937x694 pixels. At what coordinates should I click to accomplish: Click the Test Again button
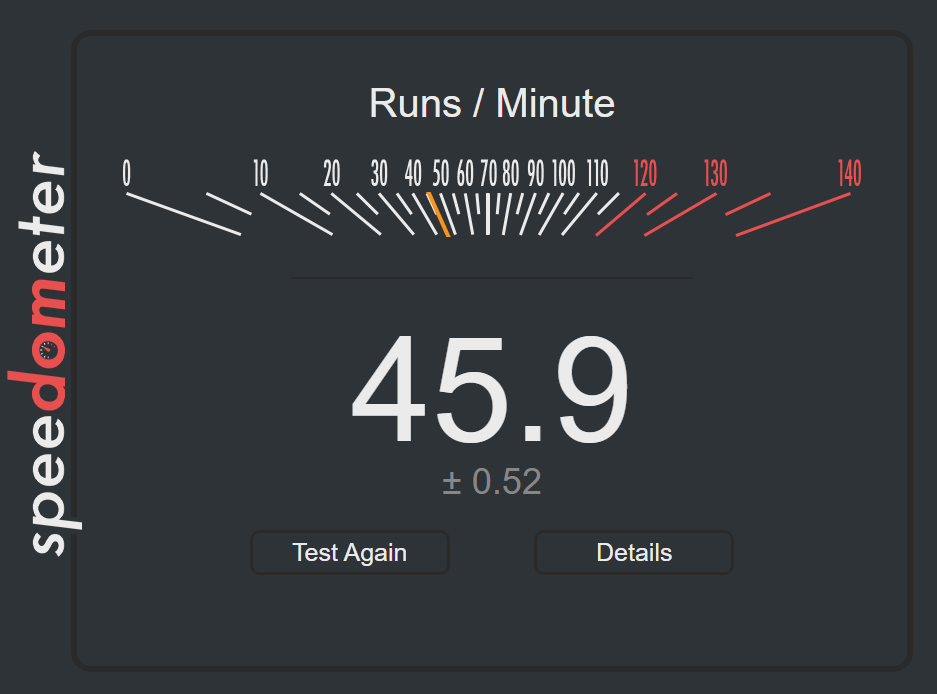click(x=350, y=552)
